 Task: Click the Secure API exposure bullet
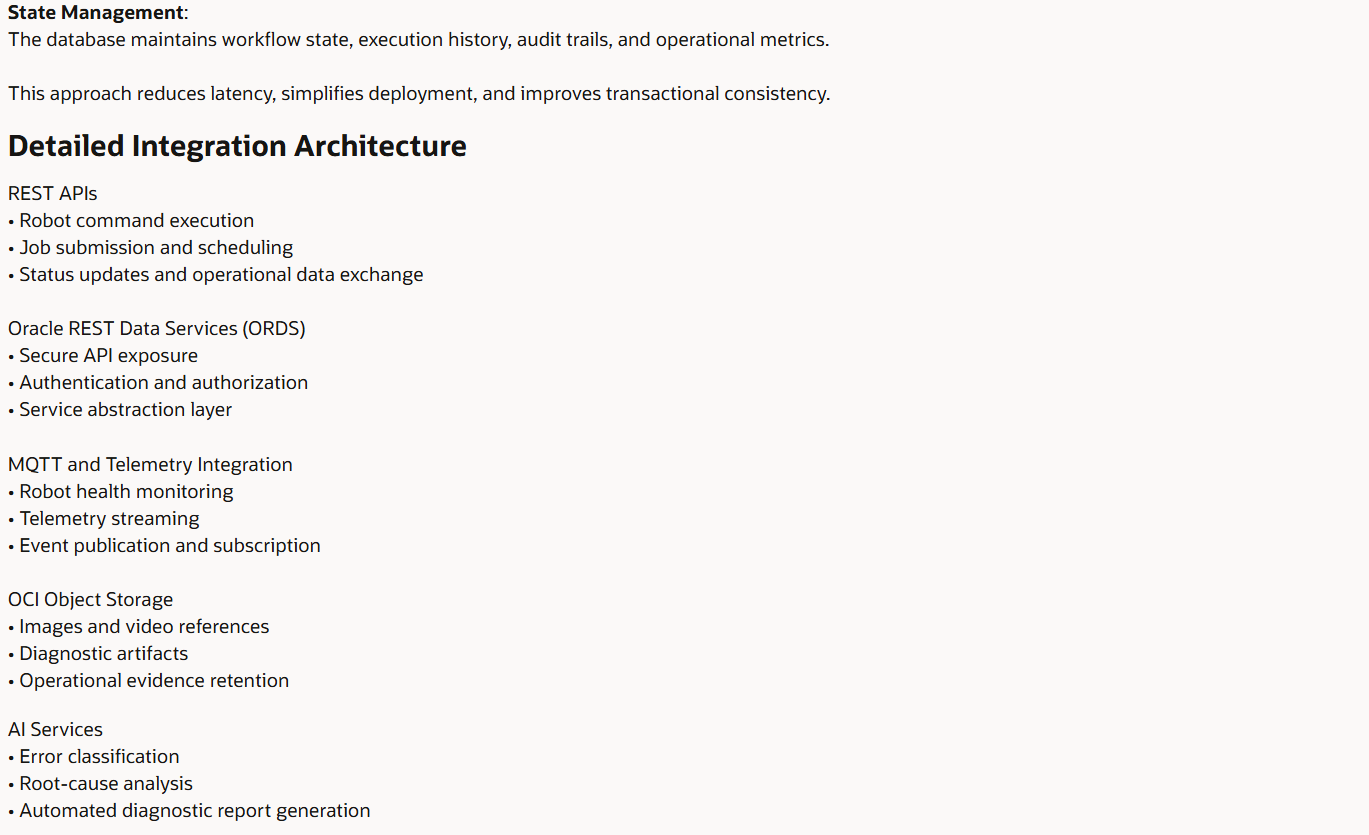click(x=103, y=355)
